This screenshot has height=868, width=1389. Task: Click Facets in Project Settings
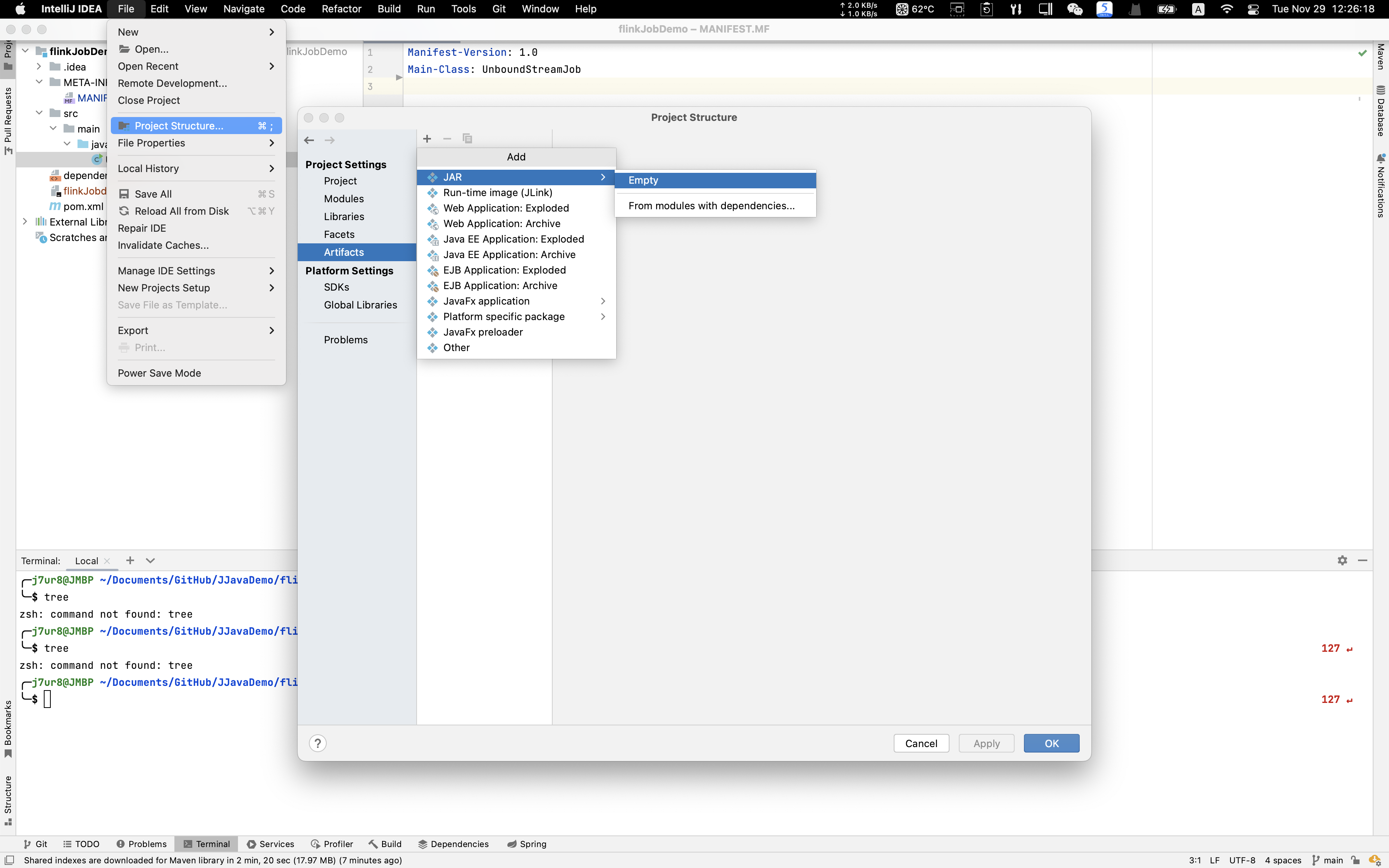(339, 234)
